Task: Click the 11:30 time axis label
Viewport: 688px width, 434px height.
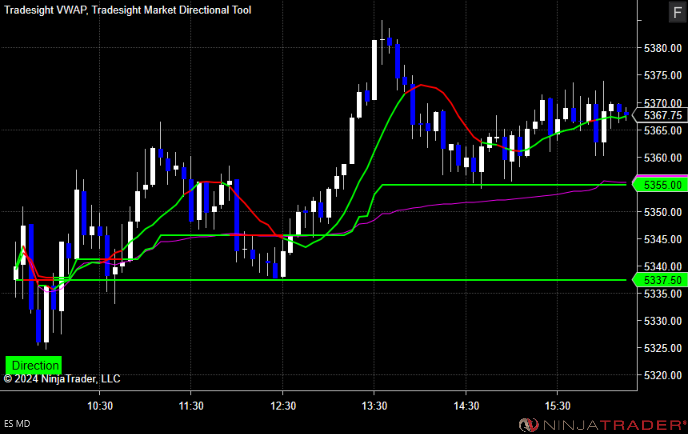Action: (x=191, y=406)
